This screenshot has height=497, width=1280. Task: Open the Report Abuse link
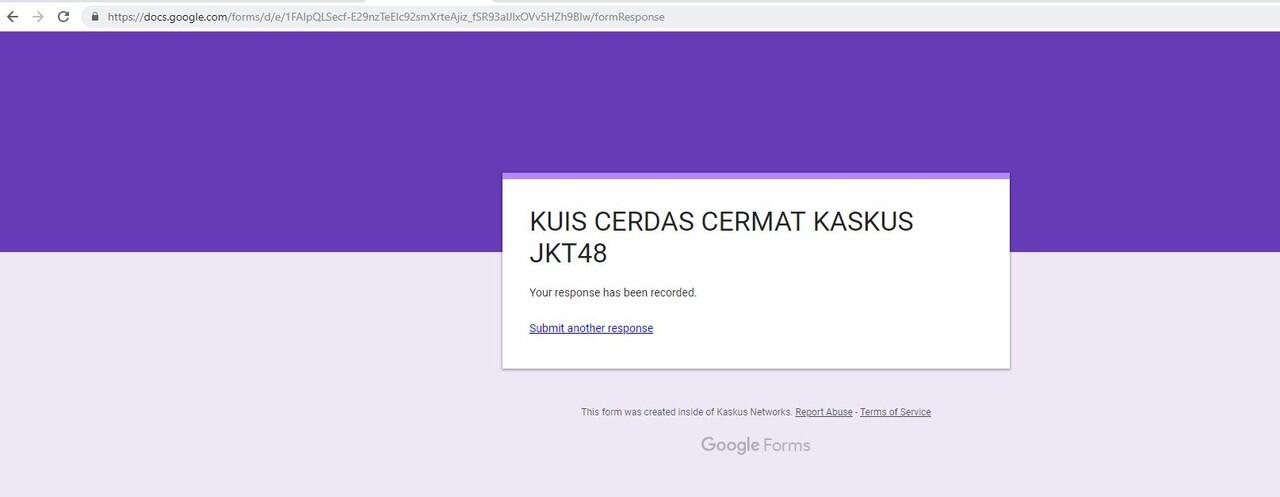[824, 412]
